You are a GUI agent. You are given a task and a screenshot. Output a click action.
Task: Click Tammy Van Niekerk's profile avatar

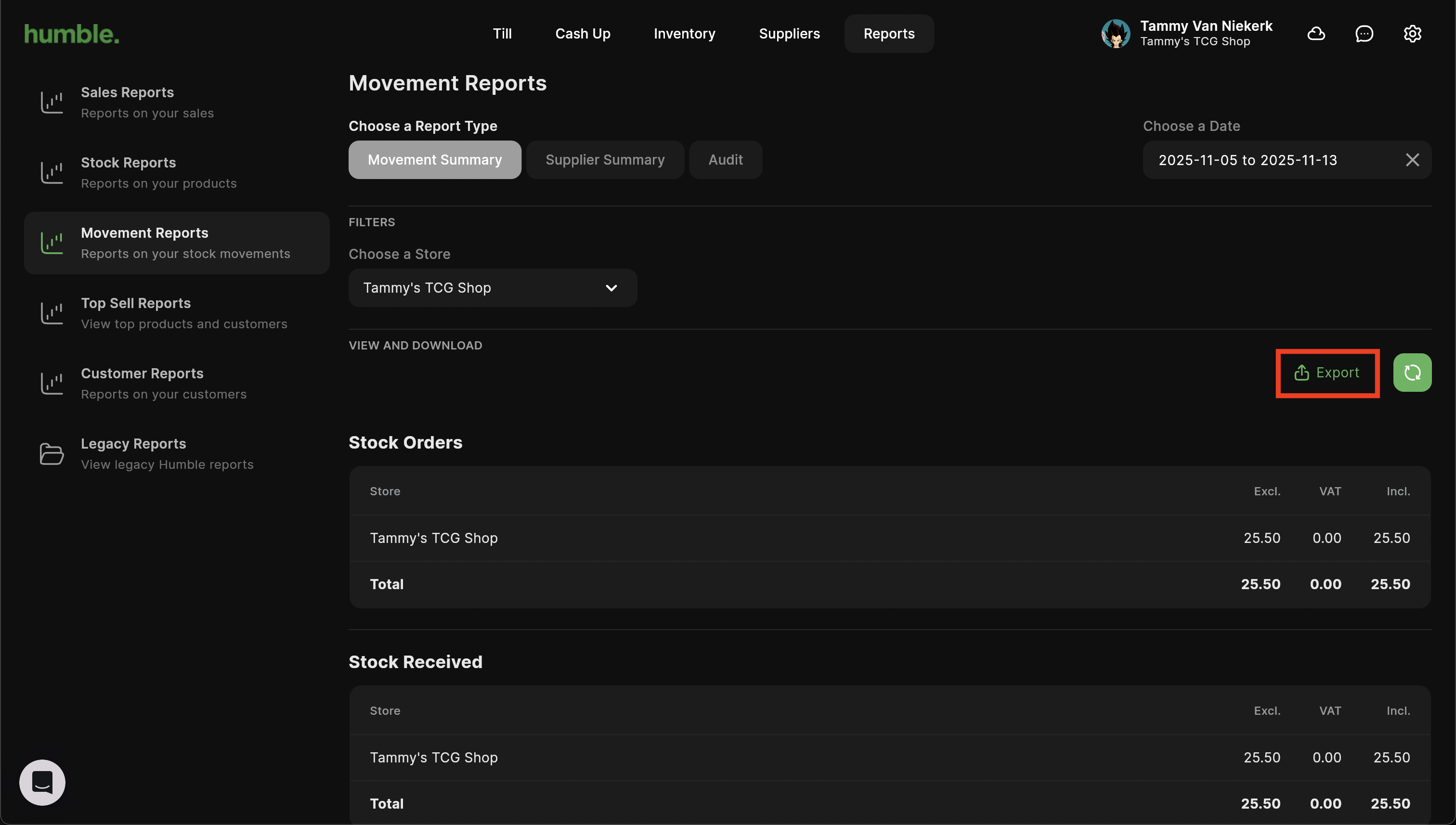[1116, 34]
